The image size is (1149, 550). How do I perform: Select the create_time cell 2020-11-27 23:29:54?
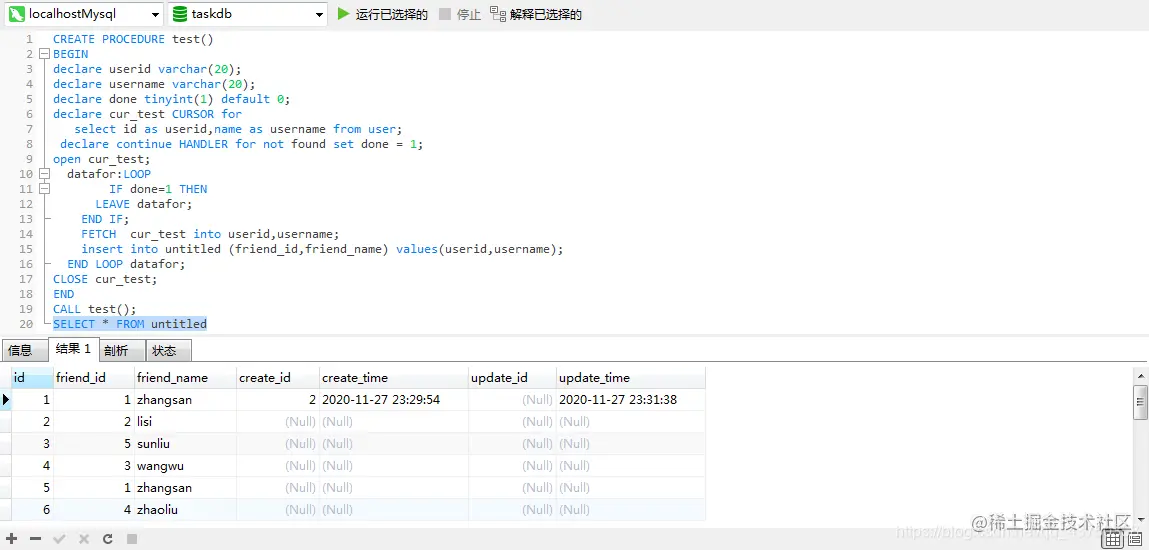[394, 400]
